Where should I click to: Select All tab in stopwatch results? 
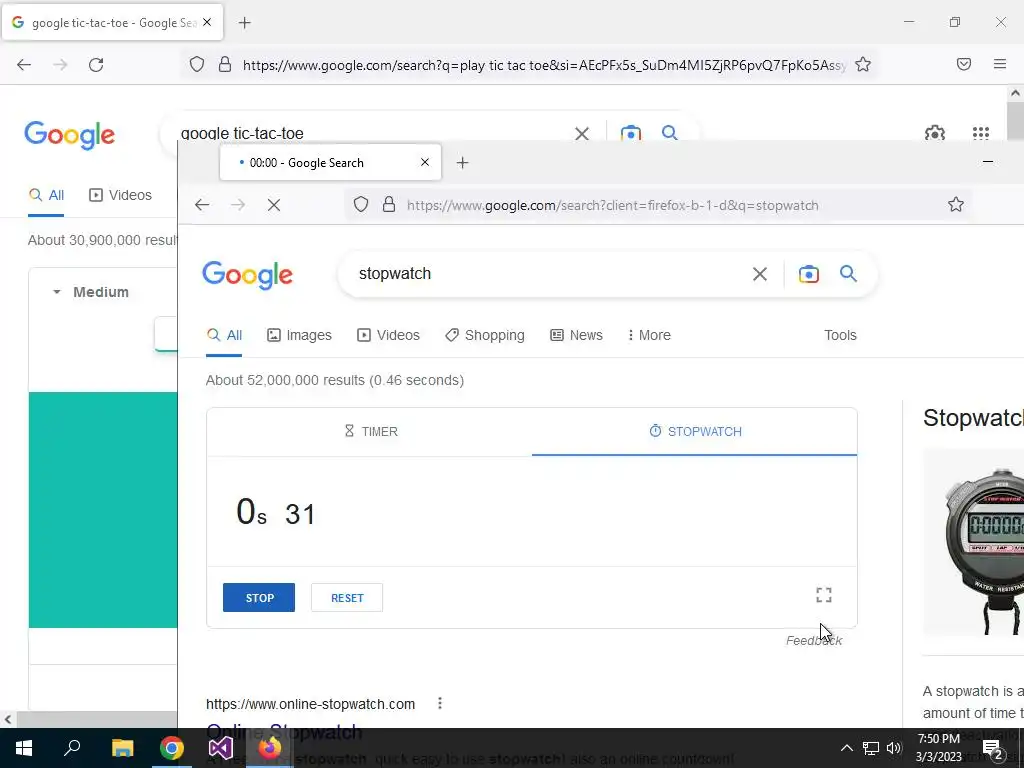pos(224,335)
